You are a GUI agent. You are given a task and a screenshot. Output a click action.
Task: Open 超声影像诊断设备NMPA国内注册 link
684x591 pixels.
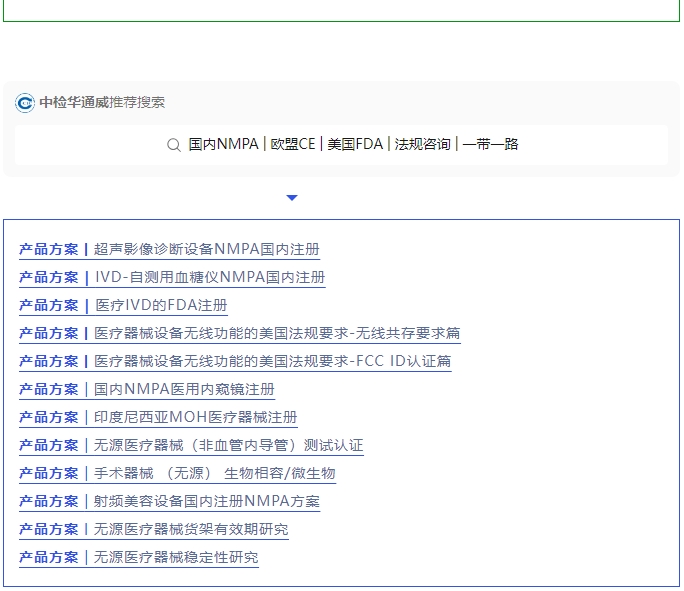click(x=206, y=250)
